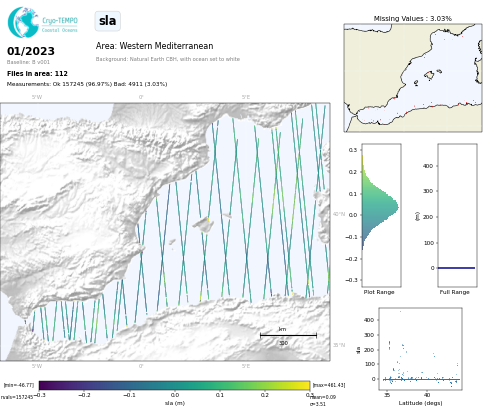Click the blue bar in Full Range plot
This screenshot has width=492, height=410.
click(456, 268)
